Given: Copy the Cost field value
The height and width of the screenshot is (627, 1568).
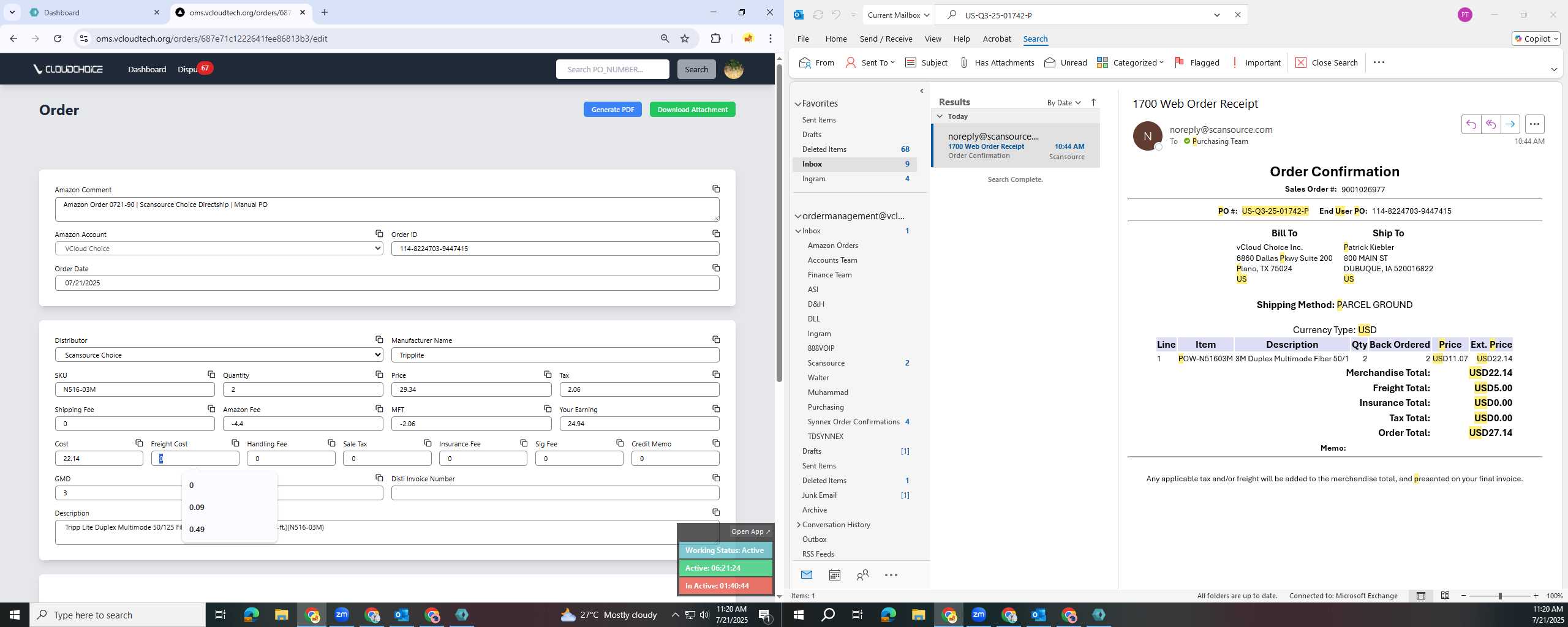Looking at the screenshot, I should tap(139, 443).
